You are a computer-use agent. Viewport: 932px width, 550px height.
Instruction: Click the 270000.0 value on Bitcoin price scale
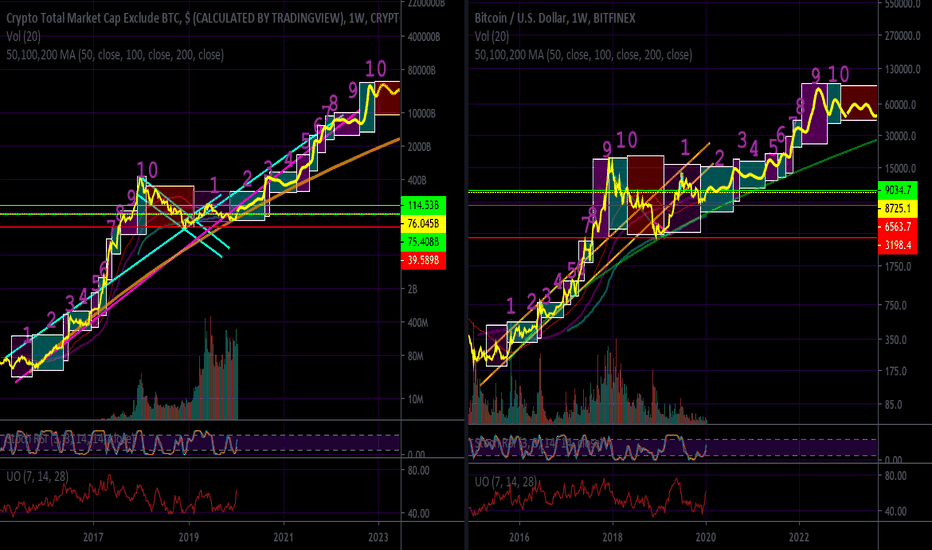click(x=902, y=36)
